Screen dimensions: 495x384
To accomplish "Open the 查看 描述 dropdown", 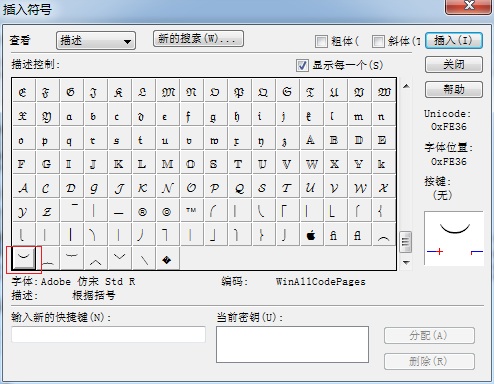I will tap(96, 41).
